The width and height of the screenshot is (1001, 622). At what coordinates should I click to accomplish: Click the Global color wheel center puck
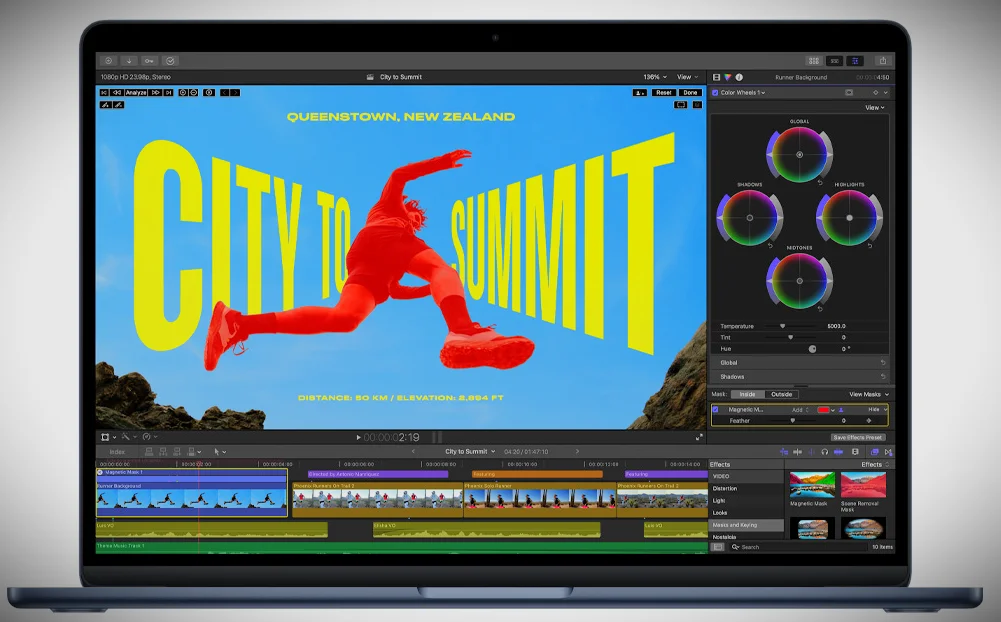799,155
